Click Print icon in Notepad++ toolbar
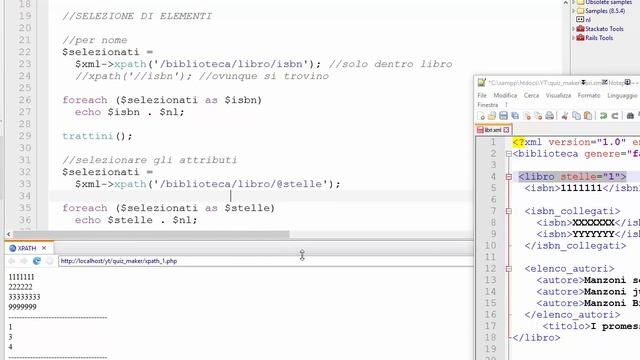This screenshot has width=640, height=360. pyautogui.click(x=549, y=116)
